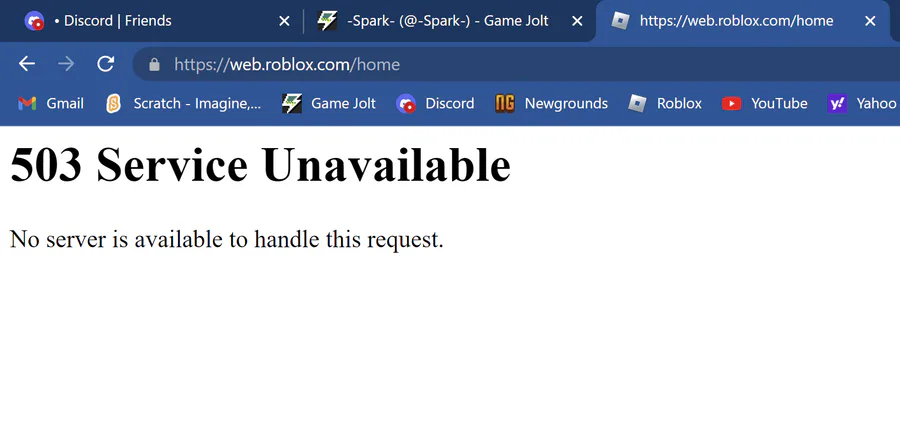Viewport: 900px width, 428px height.
Task: Open the Game Jolt bookmark
Action: [329, 103]
